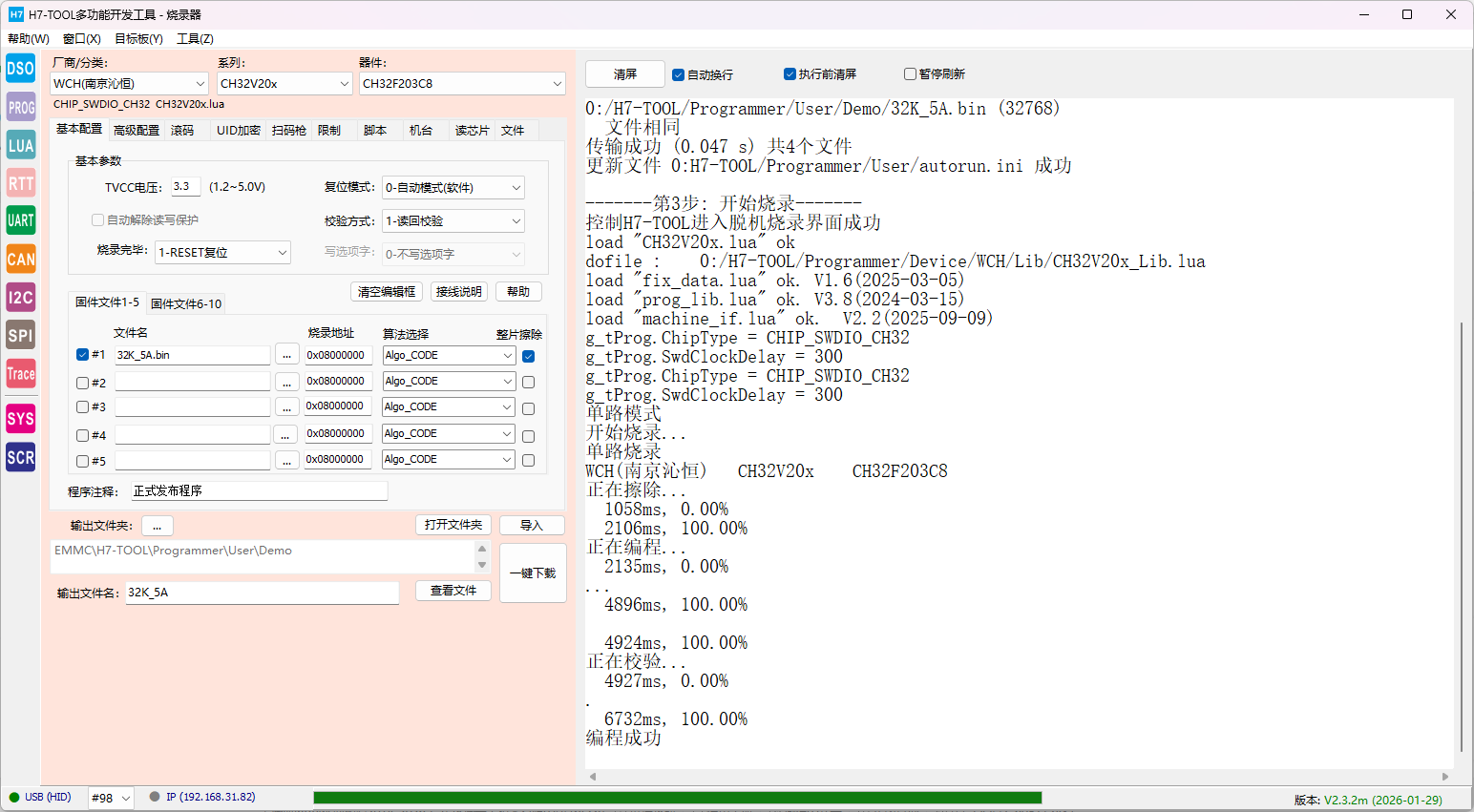Screen dimensions: 1474x812
Task: Click the 导入 button
Action: (532, 526)
